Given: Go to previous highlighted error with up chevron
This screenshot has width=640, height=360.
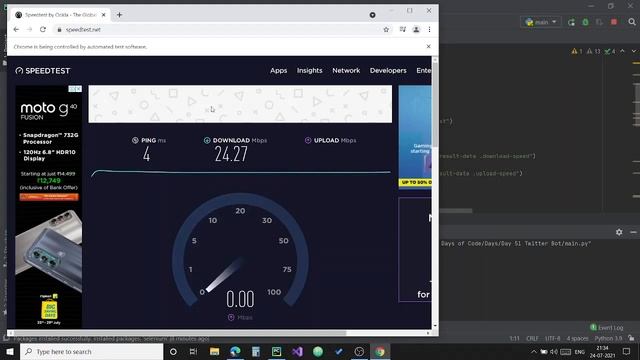Looking at the screenshot, I should [x=622, y=51].
